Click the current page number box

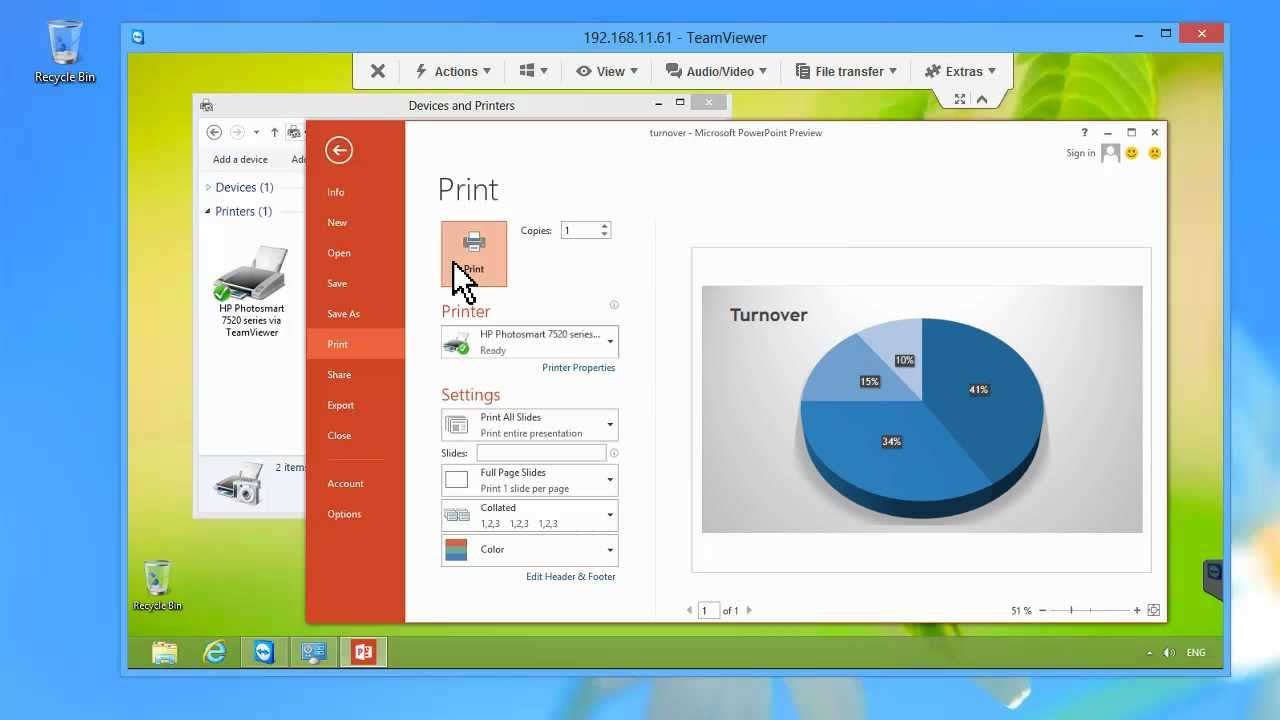pos(708,610)
